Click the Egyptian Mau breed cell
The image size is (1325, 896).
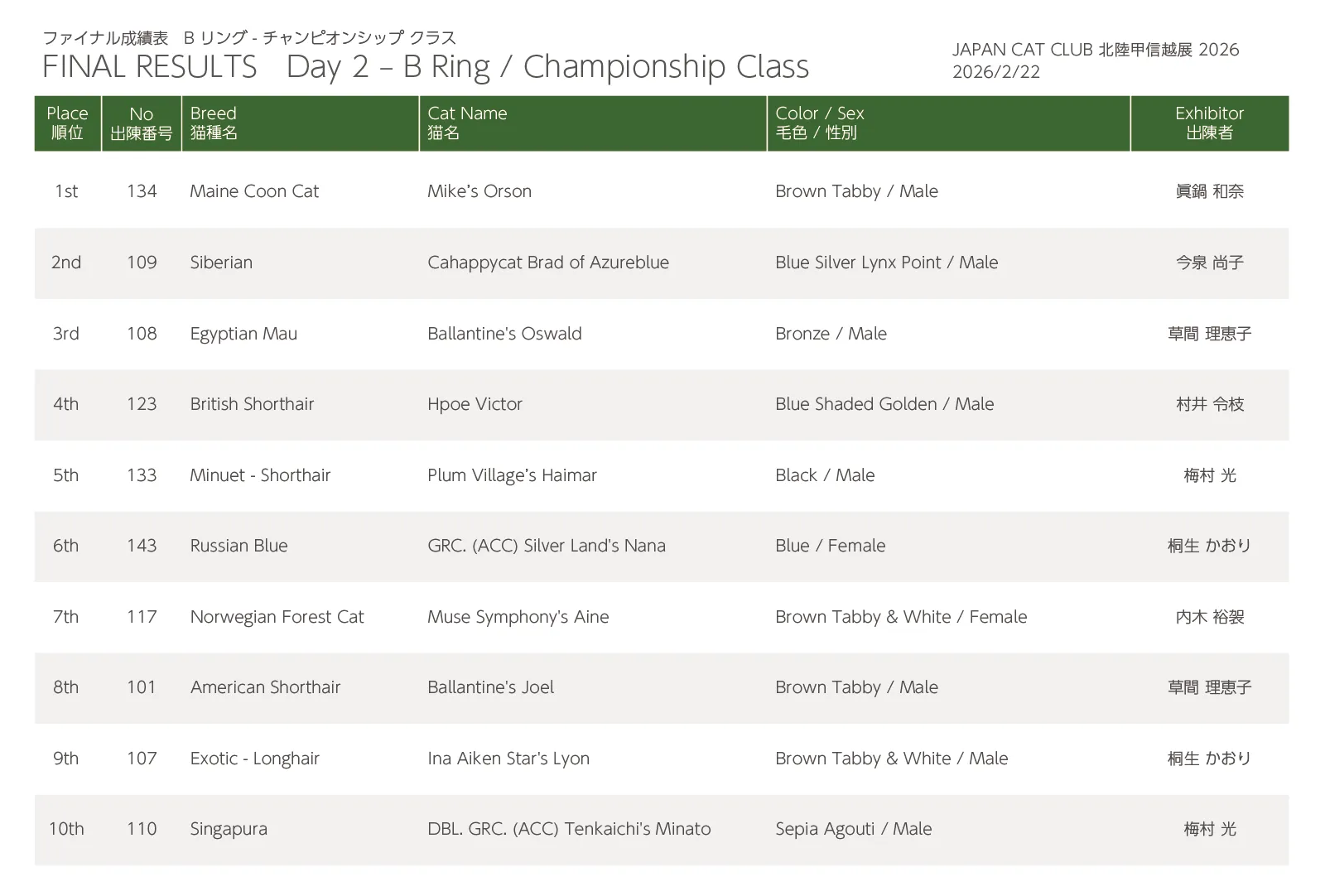(x=243, y=334)
